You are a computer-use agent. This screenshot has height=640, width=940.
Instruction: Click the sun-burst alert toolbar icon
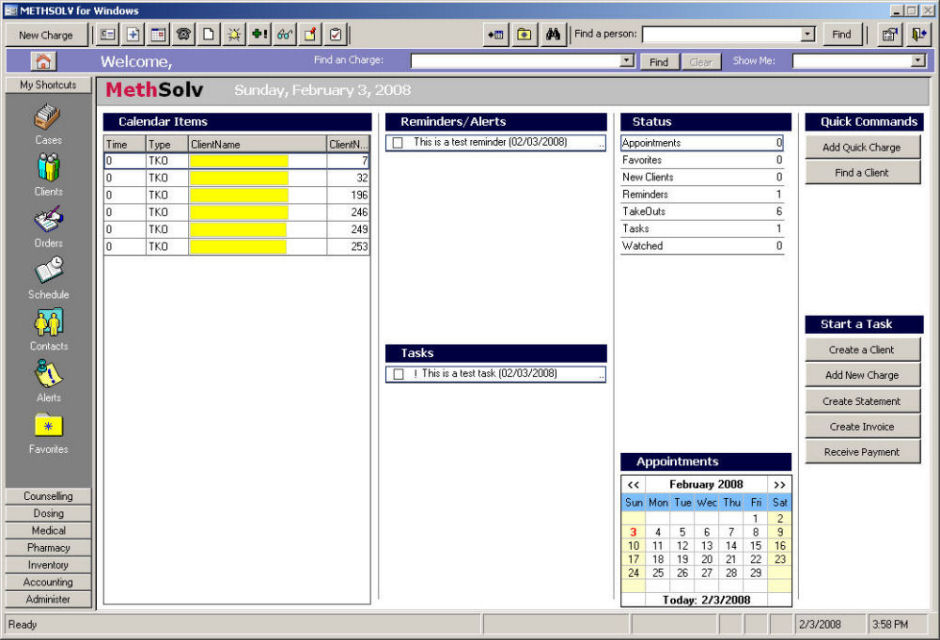click(234, 35)
